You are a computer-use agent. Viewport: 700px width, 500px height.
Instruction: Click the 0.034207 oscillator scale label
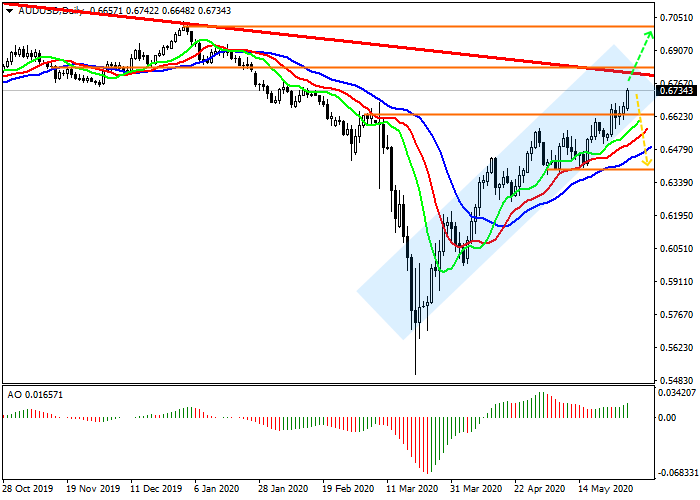[x=678, y=395]
